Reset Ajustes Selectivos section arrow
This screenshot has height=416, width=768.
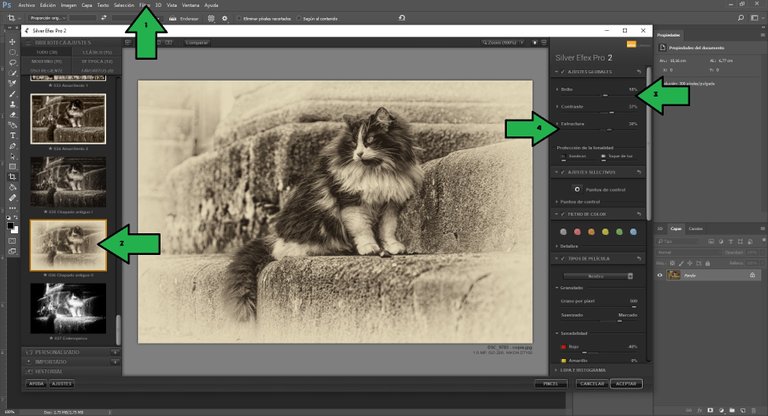[x=639, y=172]
